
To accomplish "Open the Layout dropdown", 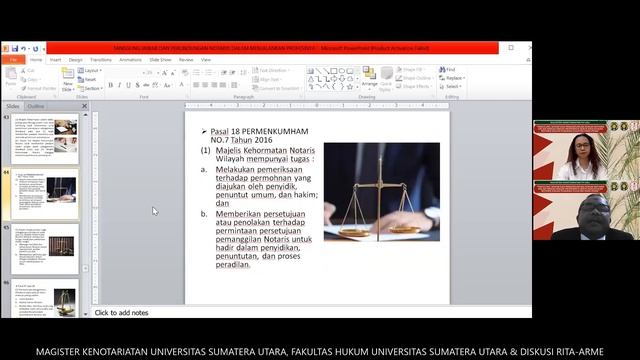I will pyautogui.click(x=90, y=71).
